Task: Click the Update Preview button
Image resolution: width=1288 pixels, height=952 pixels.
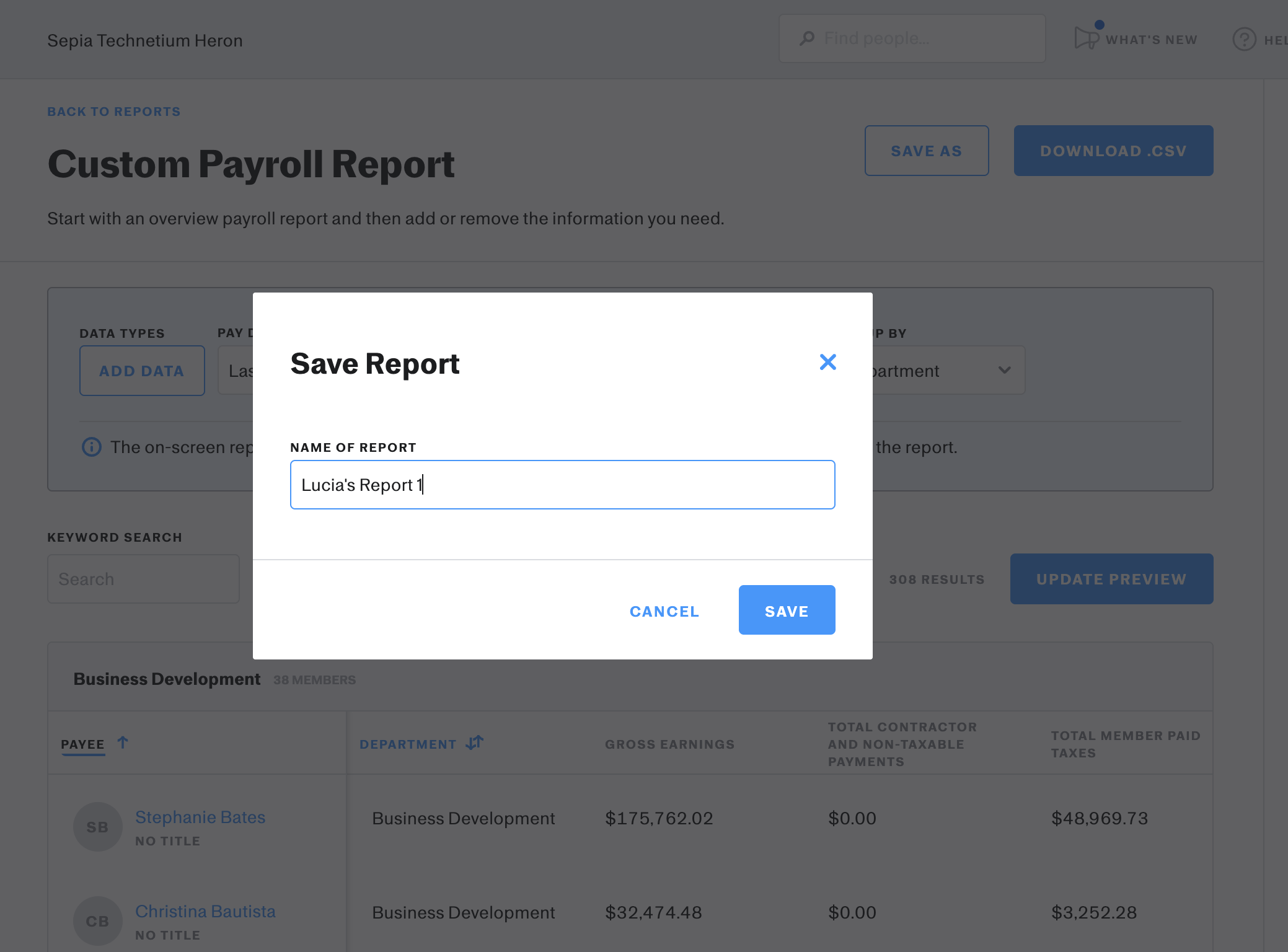Action: (x=1111, y=579)
